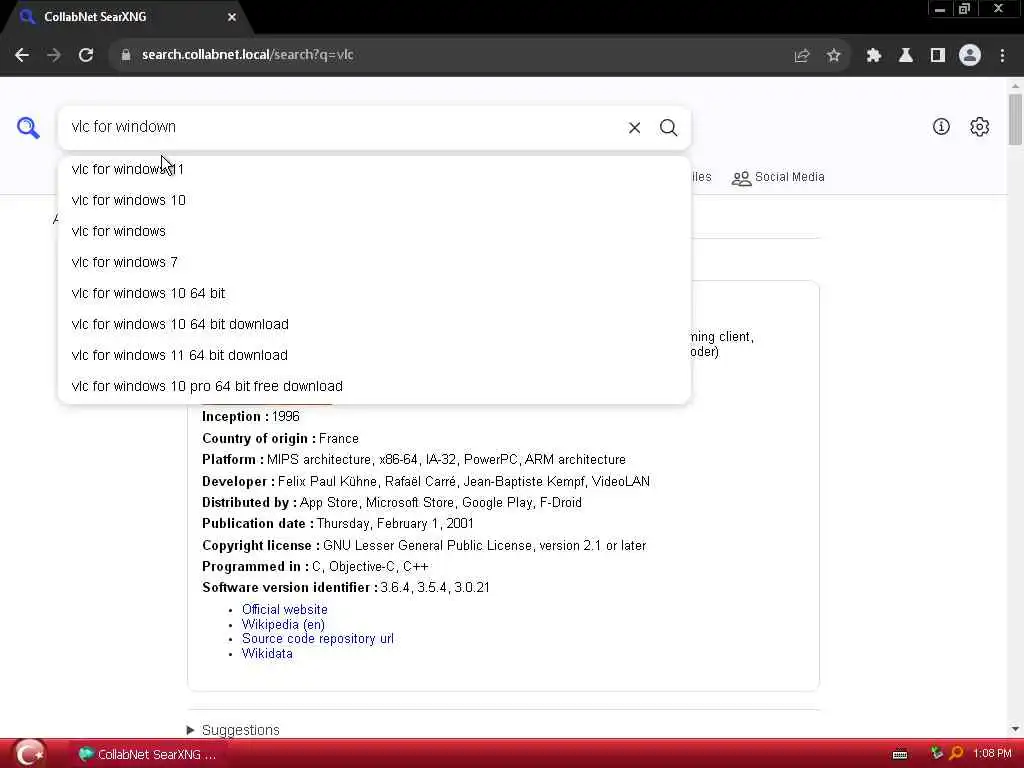Image resolution: width=1024 pixels, height=768 pixels.
Task: Submit search with magnifier button
Action: click(x=668, y=127)
